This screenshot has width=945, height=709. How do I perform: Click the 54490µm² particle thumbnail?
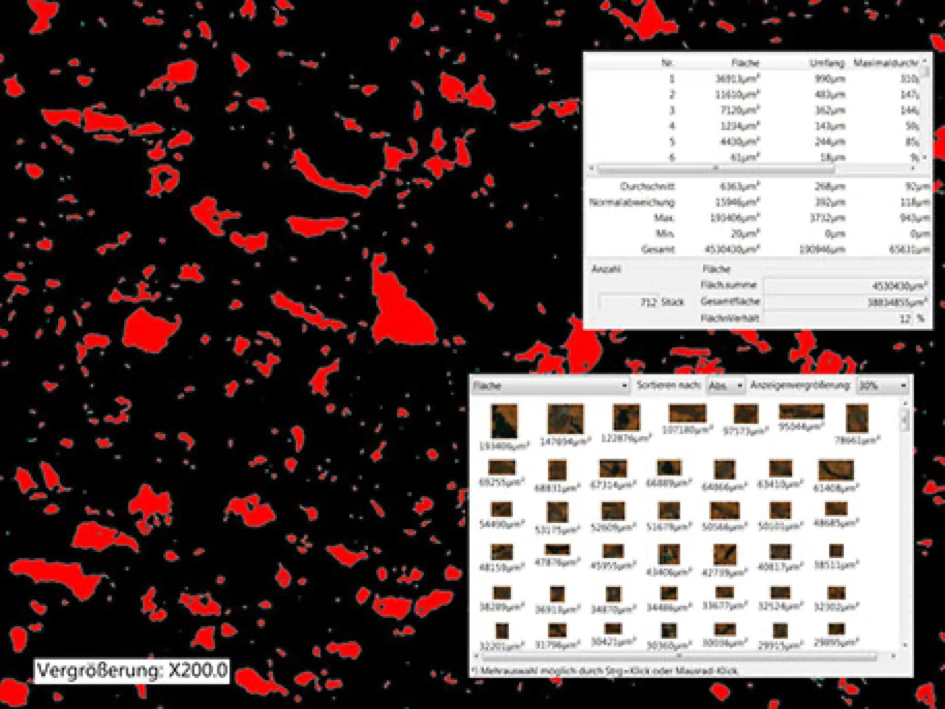tap(502, 510)
